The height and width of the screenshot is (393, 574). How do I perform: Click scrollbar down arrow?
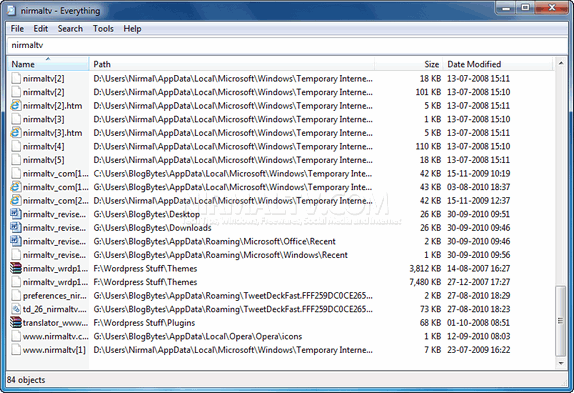561,363
